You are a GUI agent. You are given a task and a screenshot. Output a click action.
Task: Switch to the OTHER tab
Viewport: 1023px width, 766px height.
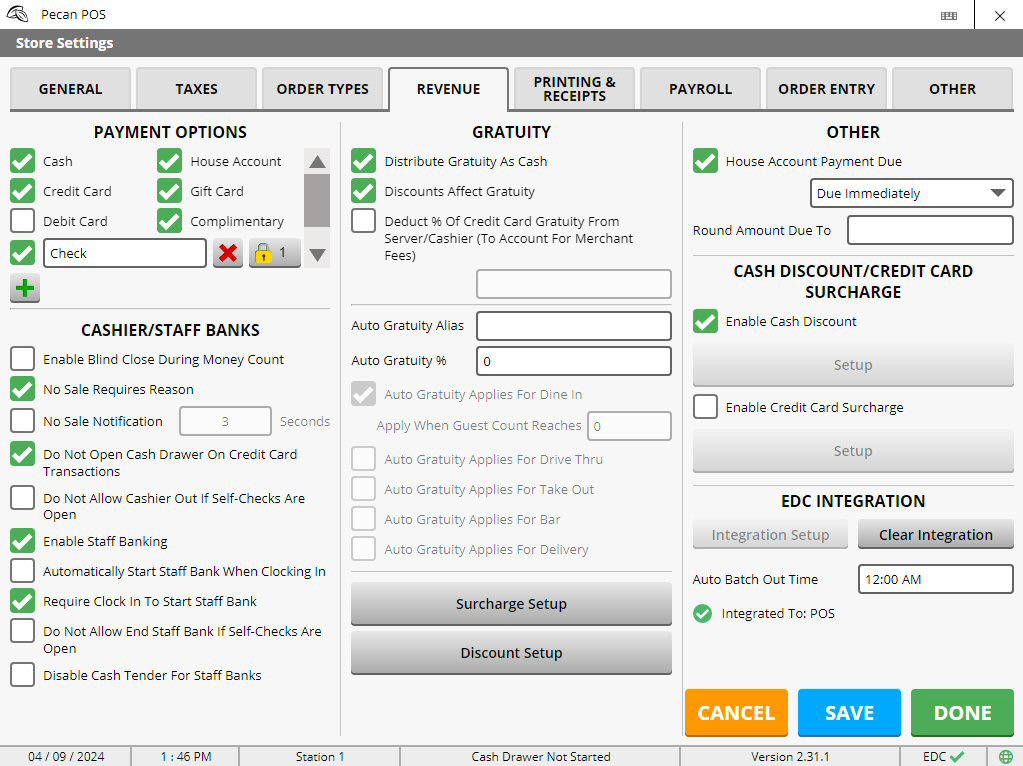pyautogui.click(x=952, y=89)
